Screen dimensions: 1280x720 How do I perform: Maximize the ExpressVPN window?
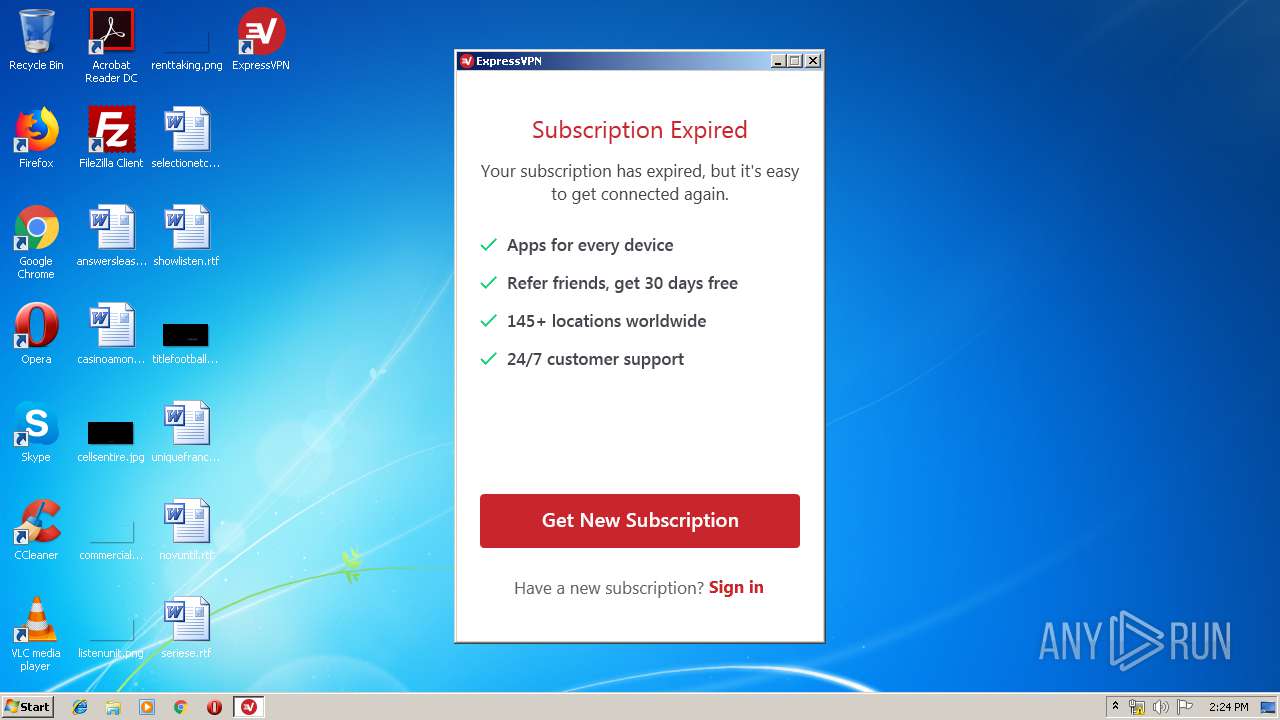click(795, 61)
